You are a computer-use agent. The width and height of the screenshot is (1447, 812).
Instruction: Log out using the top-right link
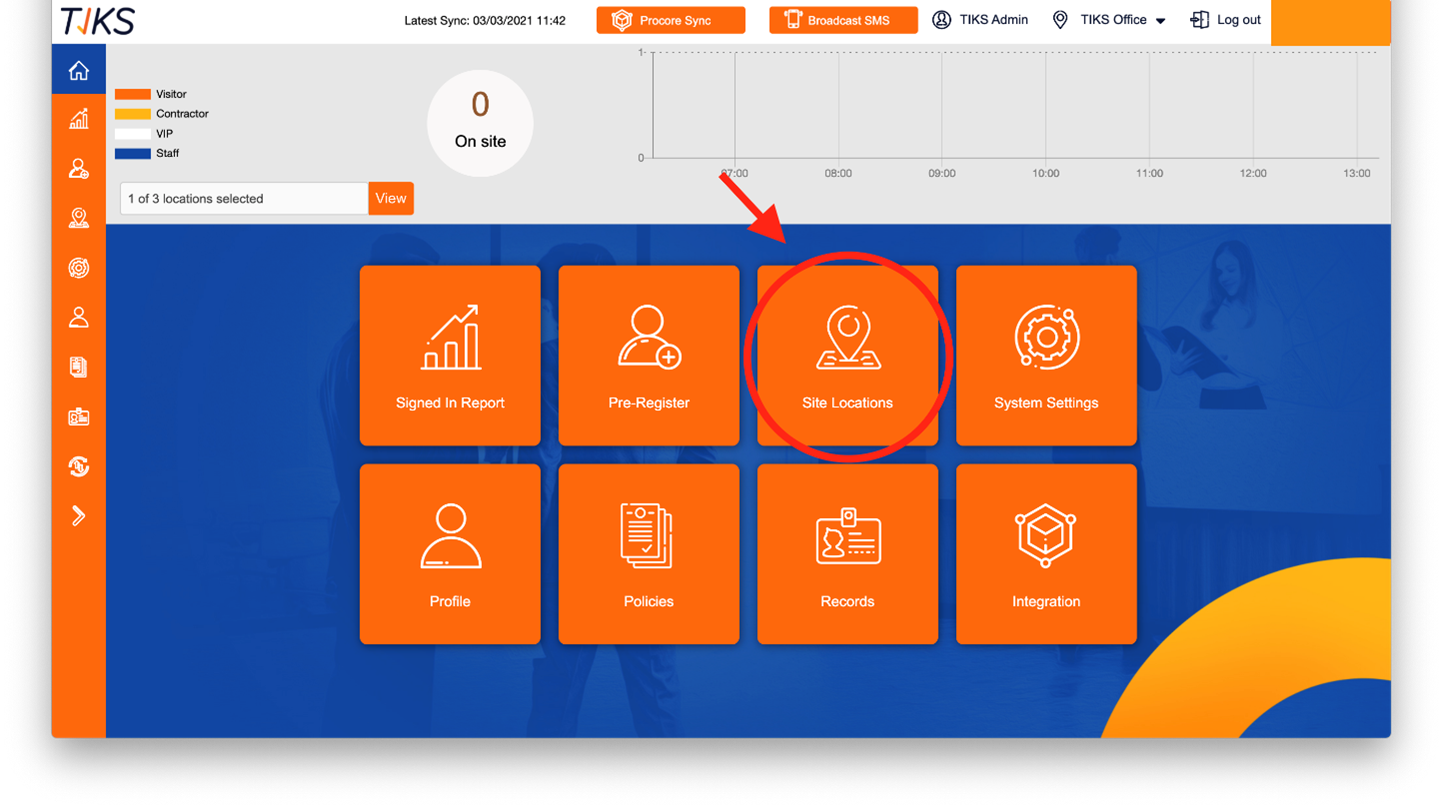(x=1225, y=19)
